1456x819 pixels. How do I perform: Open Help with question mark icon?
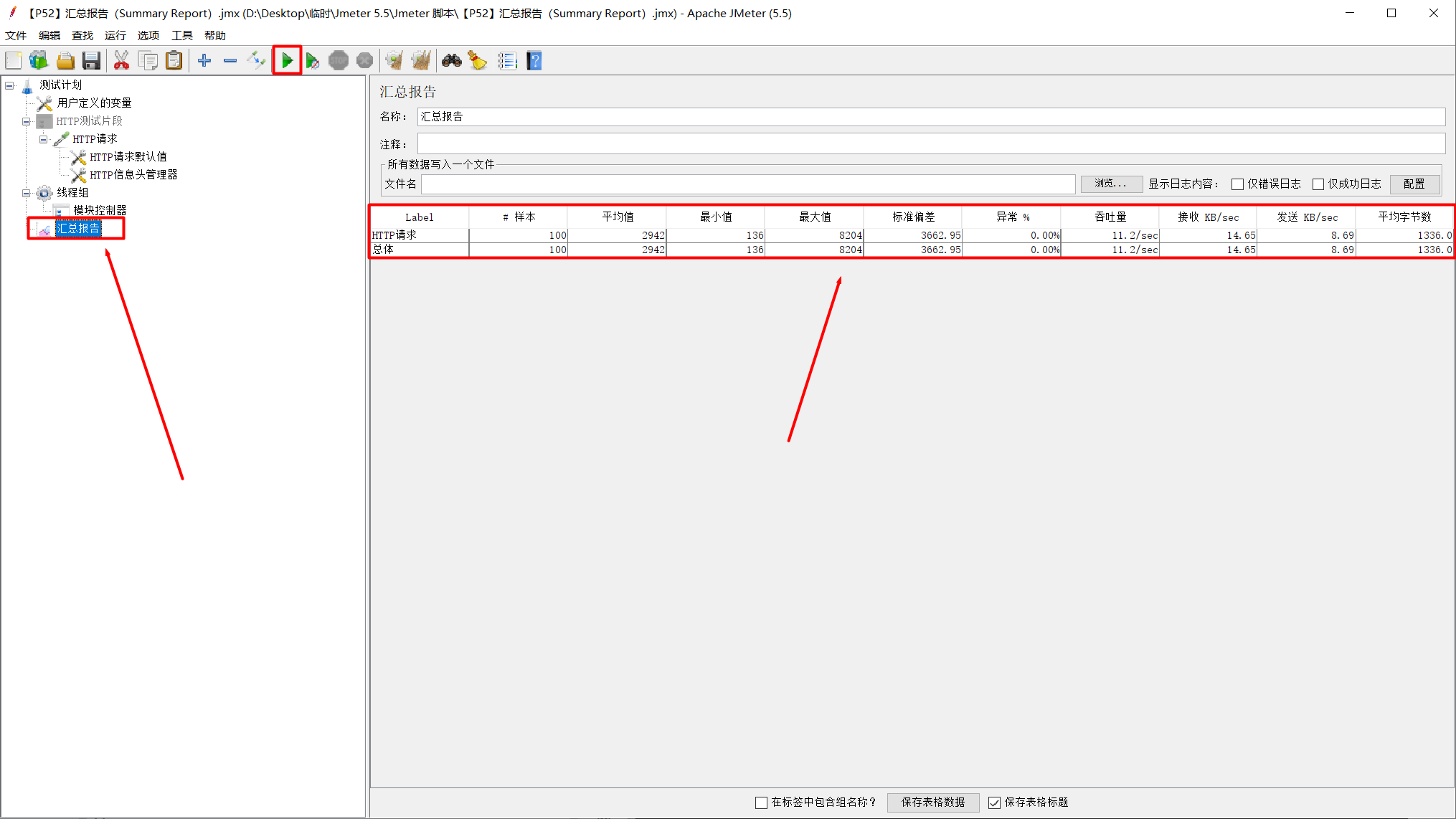[534, 61]
